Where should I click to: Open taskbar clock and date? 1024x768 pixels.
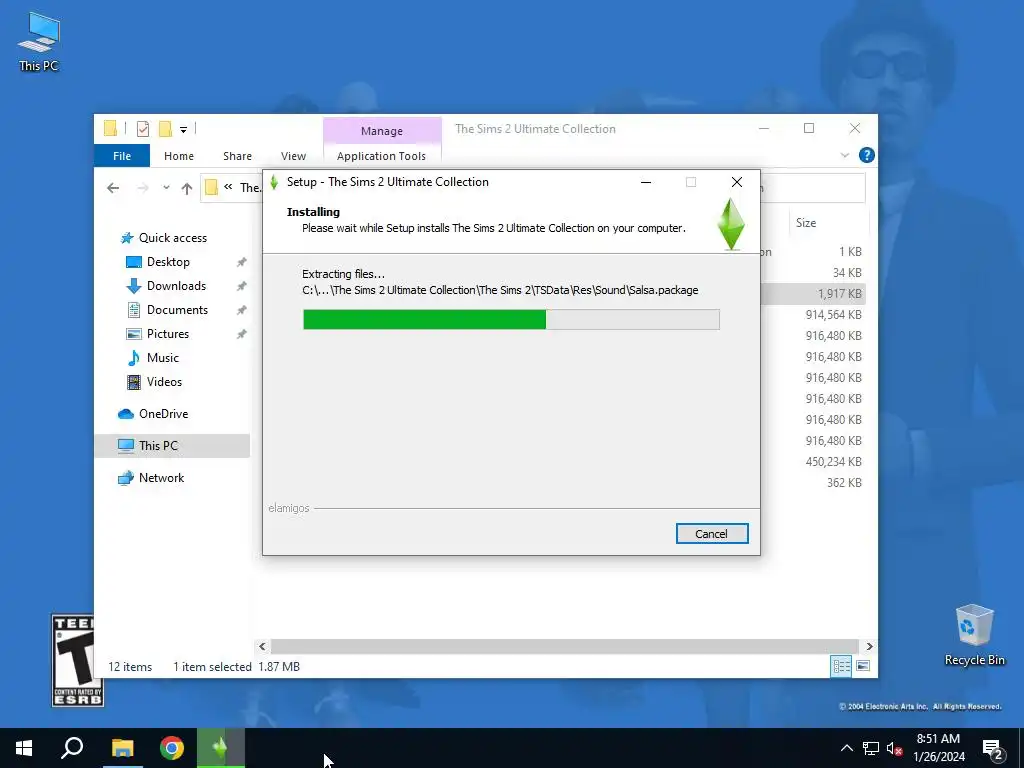(938, 748)
